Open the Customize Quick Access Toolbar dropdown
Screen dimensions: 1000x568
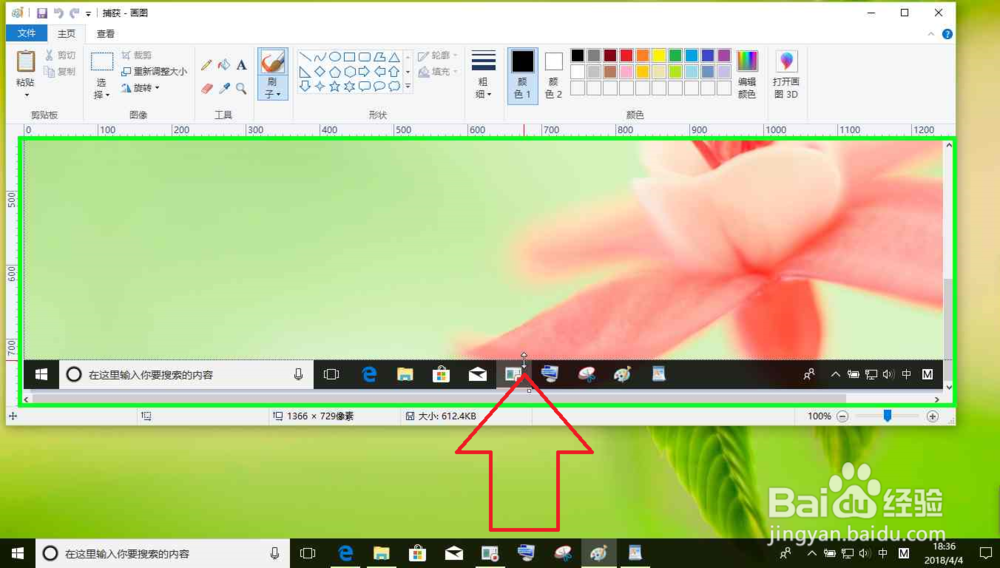tap(88, 13)
